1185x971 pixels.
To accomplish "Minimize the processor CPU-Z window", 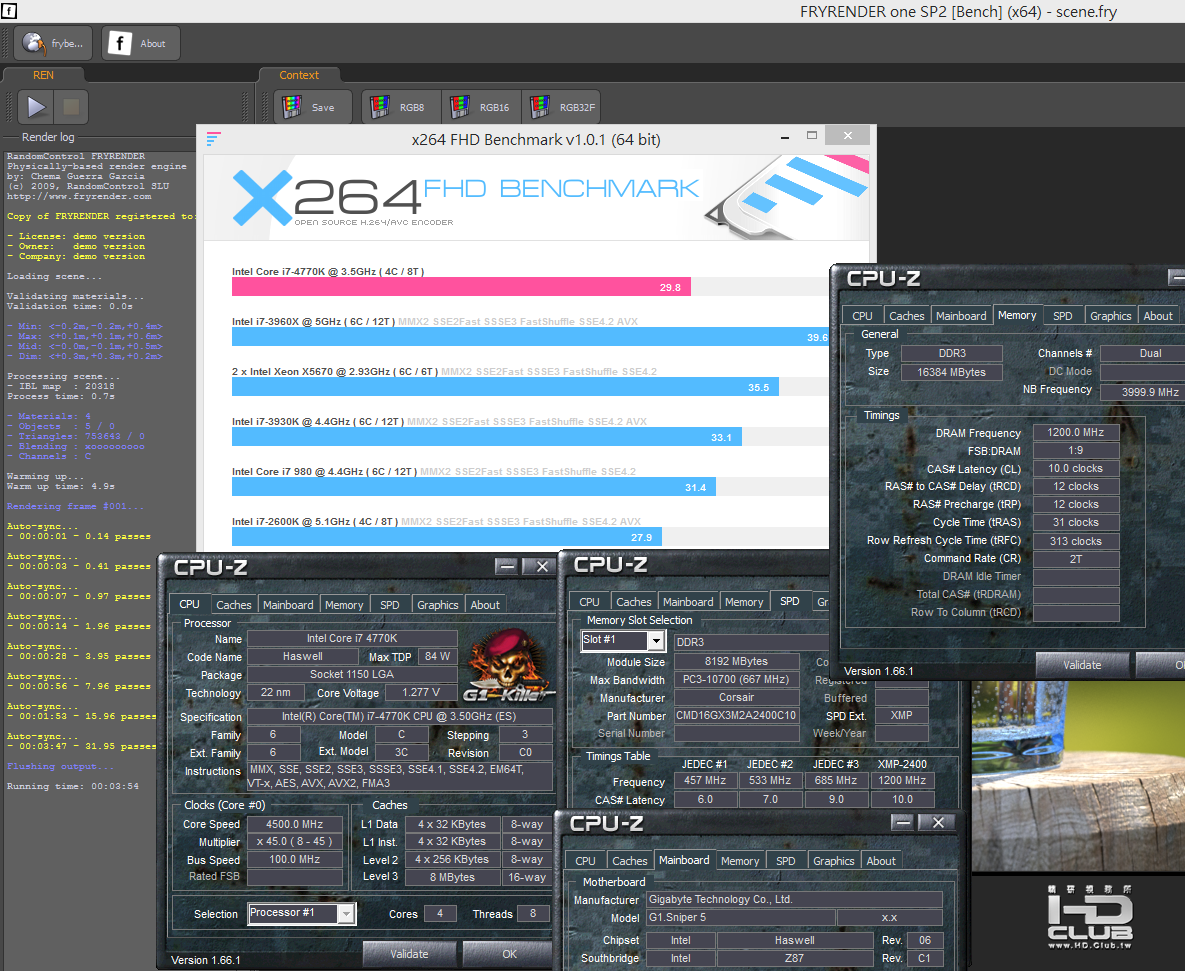I will 506,566.
